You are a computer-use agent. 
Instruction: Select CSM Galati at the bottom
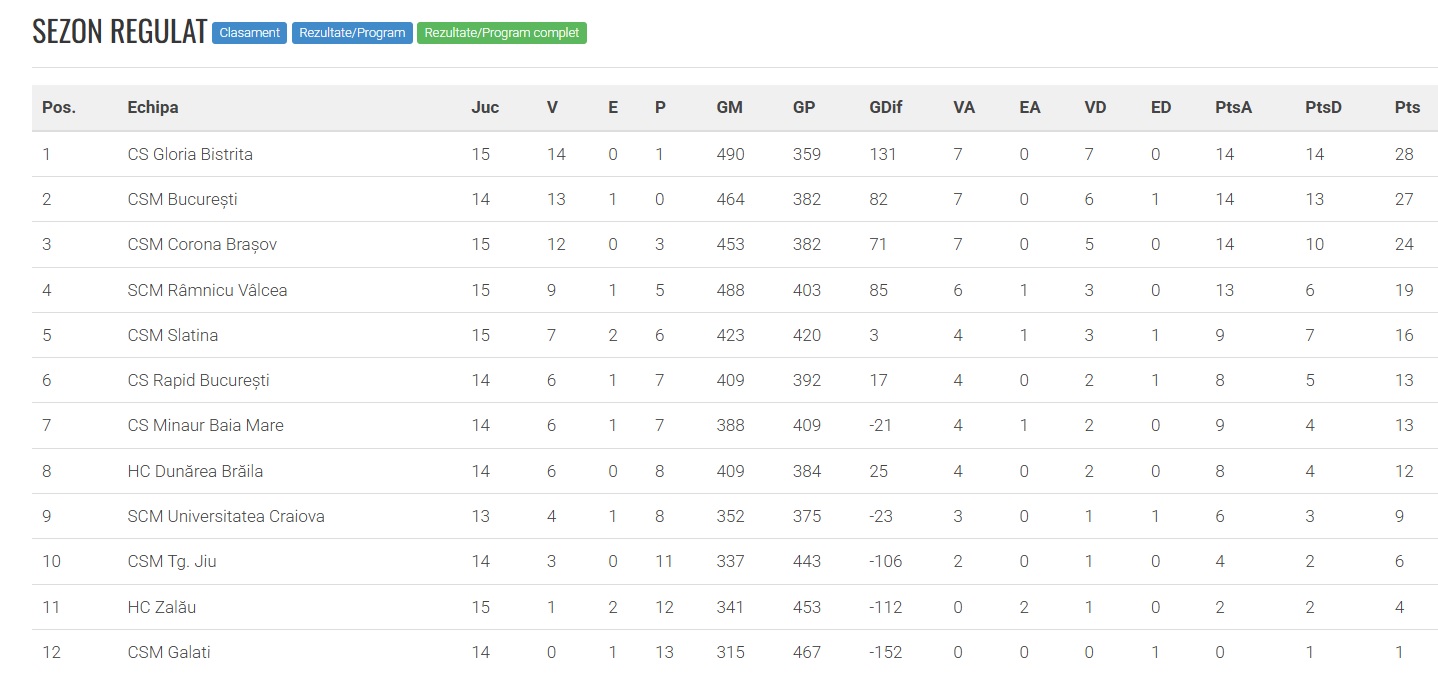click(x=169, y=652)
